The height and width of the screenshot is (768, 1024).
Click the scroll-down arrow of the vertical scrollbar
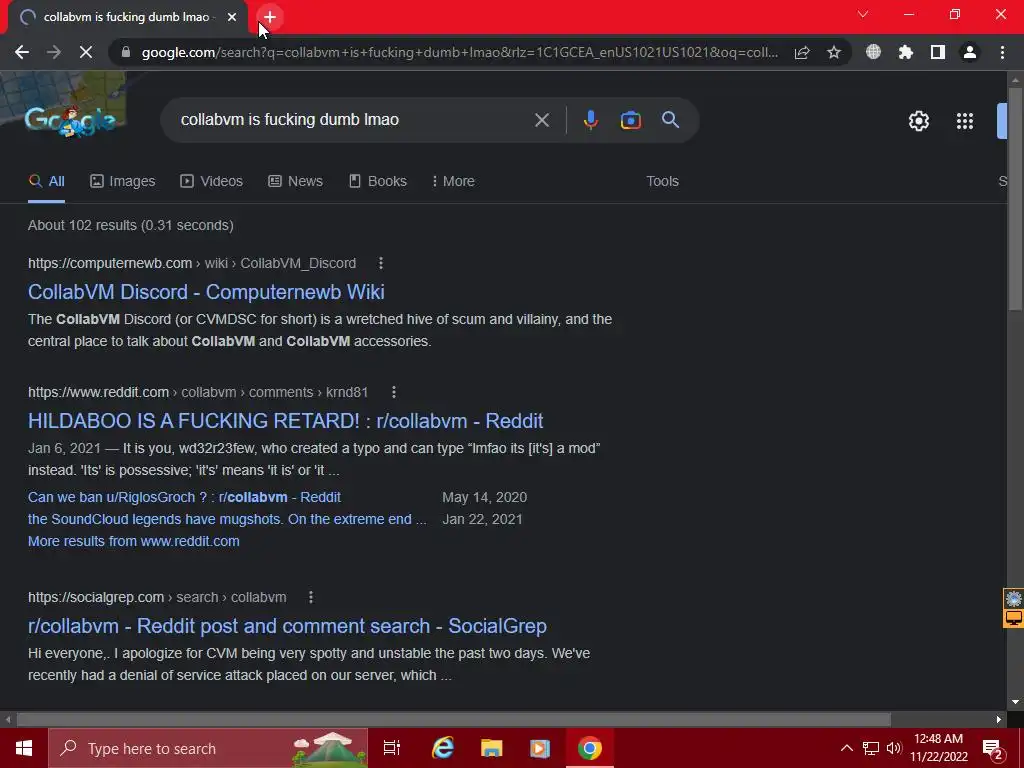point(1015,702)
